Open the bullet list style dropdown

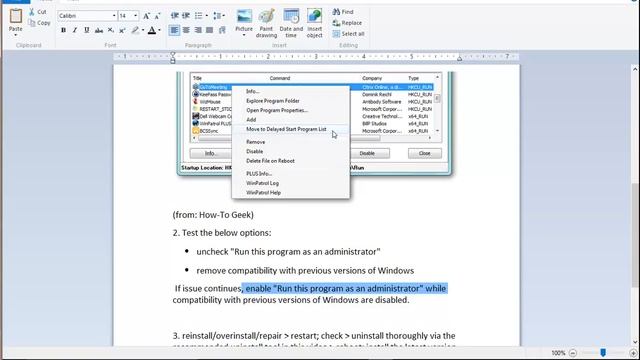(207, 16)
